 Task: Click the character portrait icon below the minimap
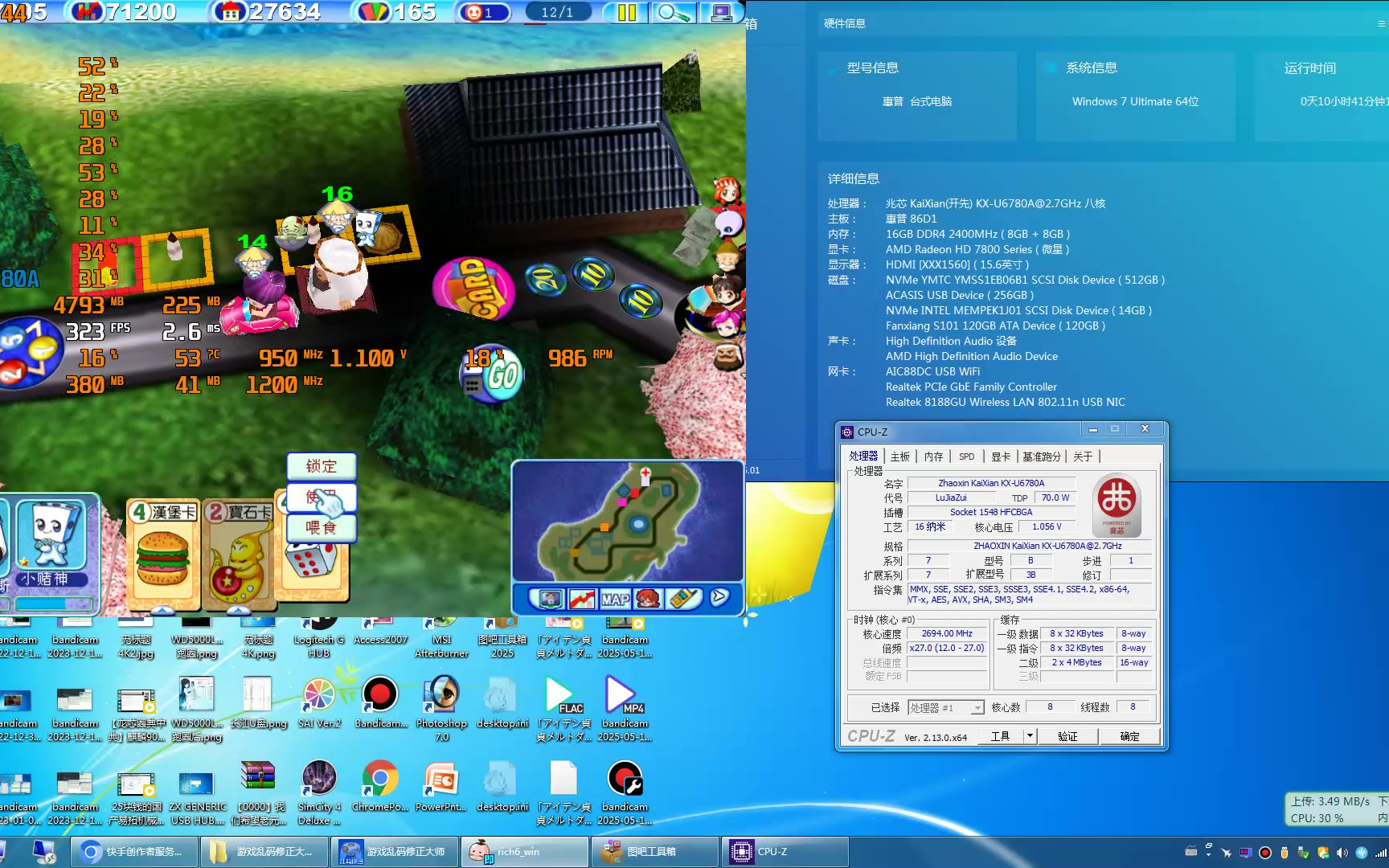648,599
